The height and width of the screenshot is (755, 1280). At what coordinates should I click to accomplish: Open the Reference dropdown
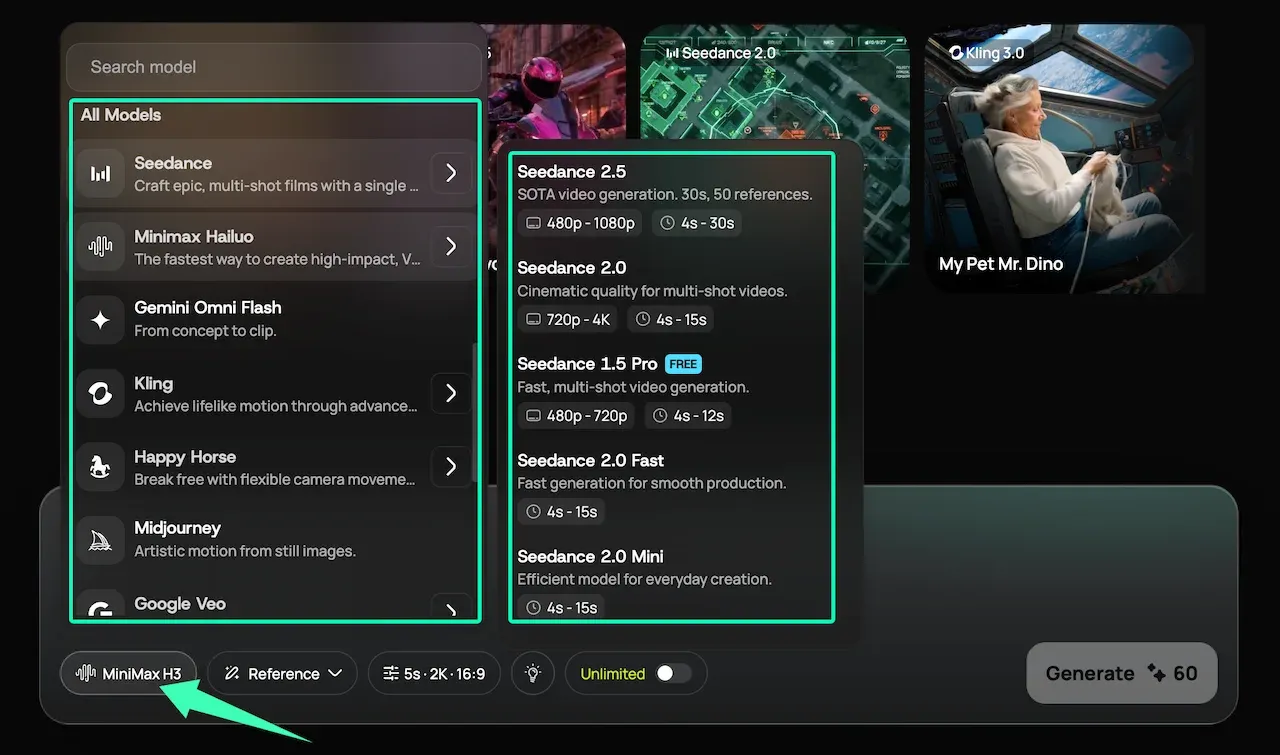pyautogui.click(x=282, y=674)
